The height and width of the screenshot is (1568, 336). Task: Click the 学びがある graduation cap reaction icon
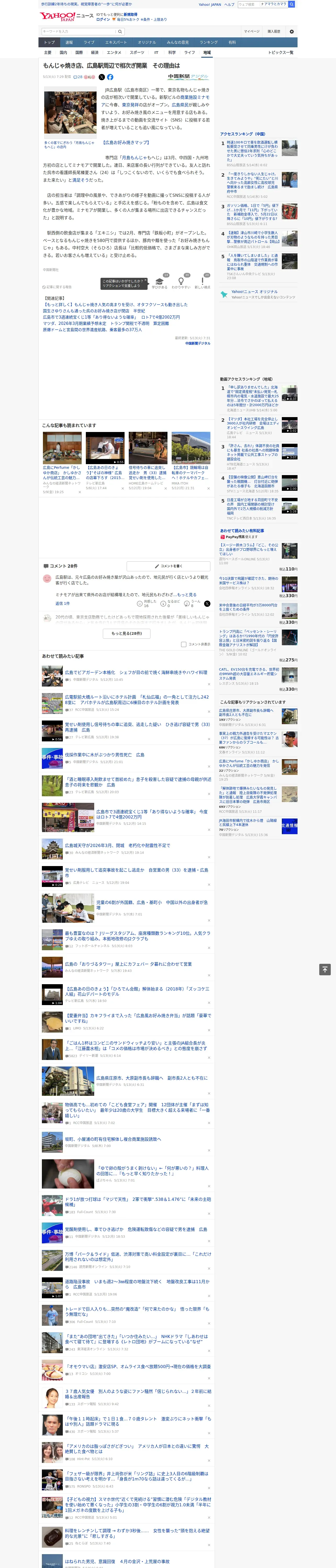click(x=159, y=281)
